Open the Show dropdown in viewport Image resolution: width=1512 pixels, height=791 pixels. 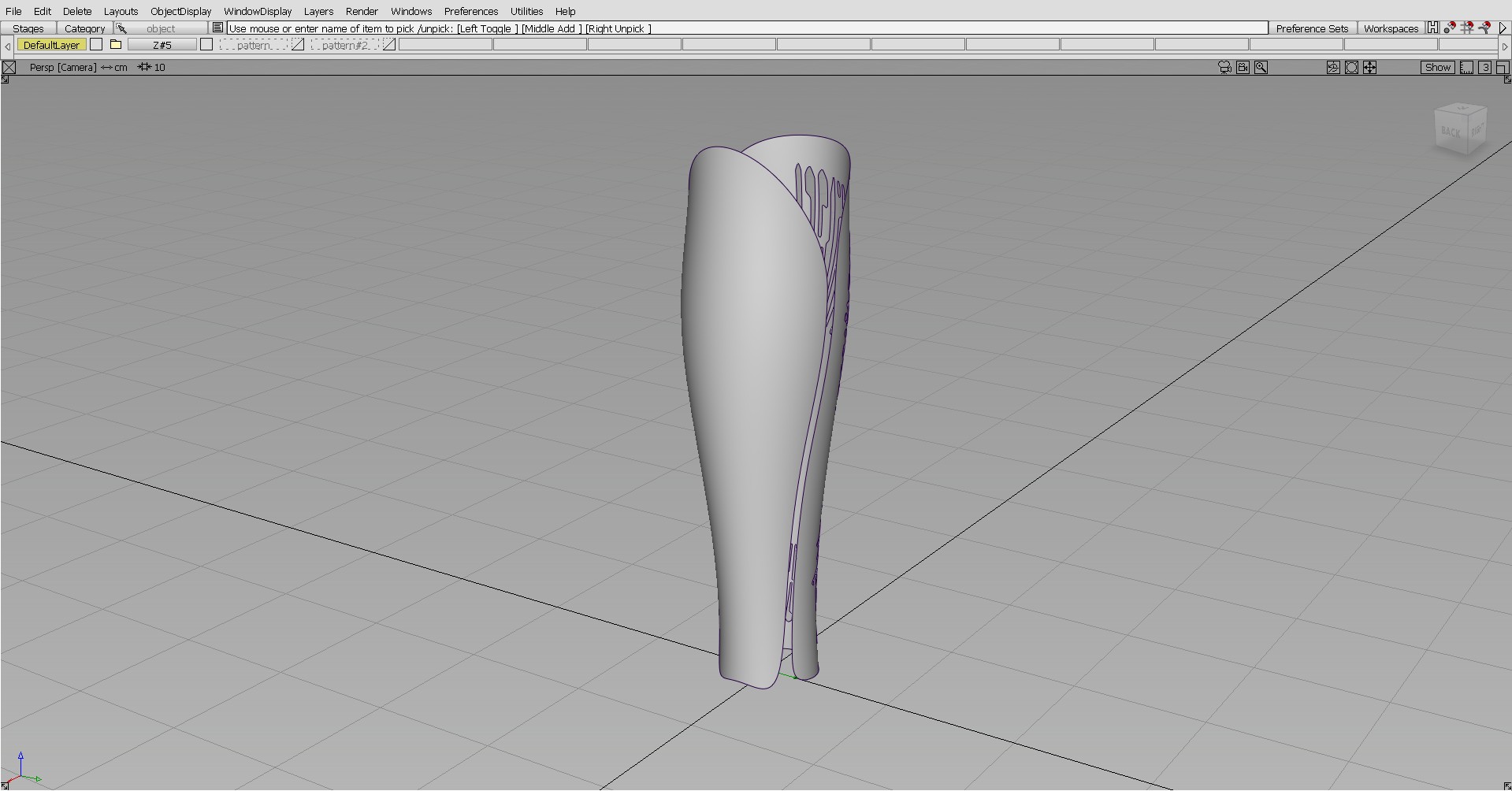coord(1437,68)
